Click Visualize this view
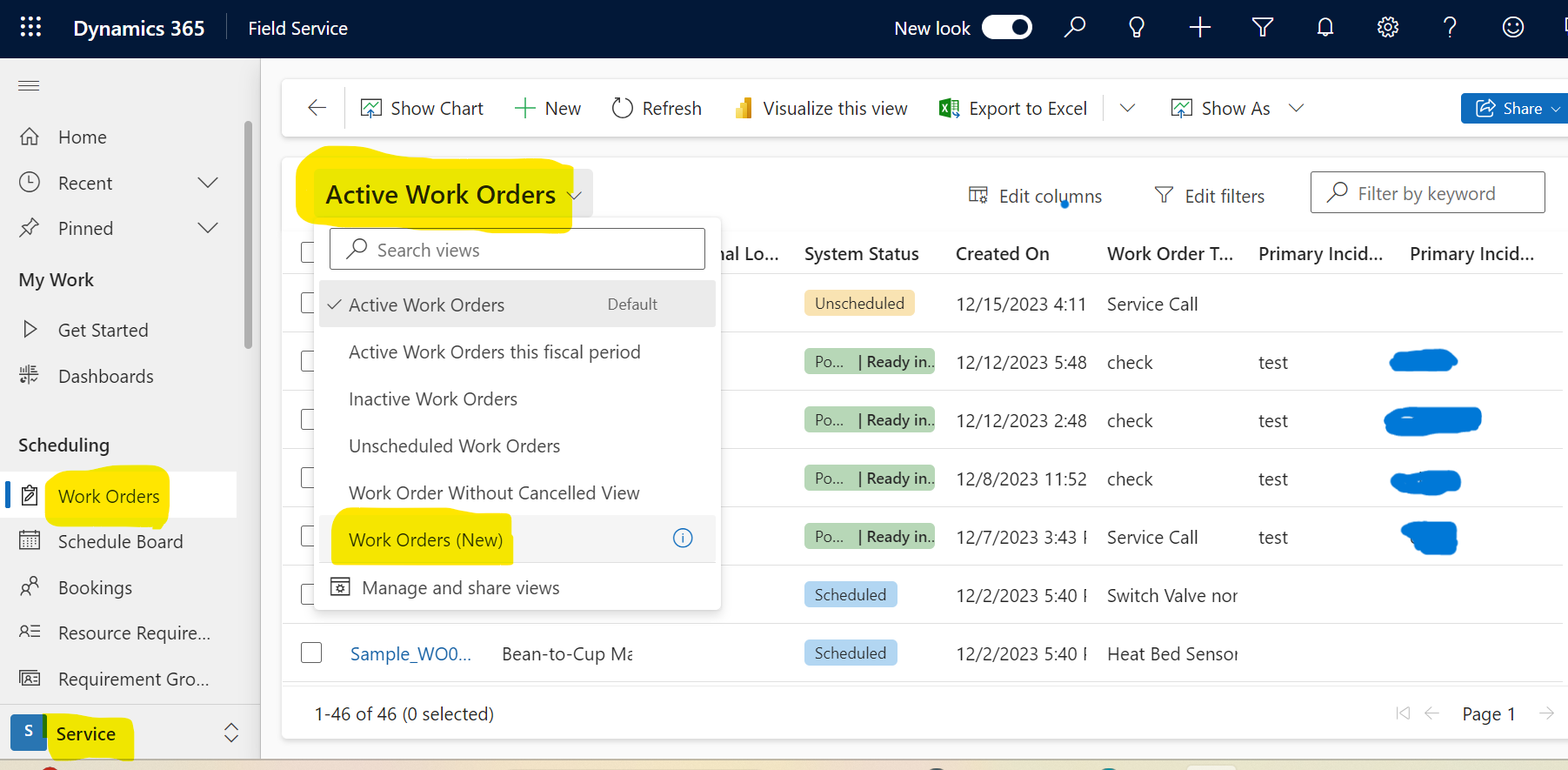The image size is (1568, 770). click(821, 108)
